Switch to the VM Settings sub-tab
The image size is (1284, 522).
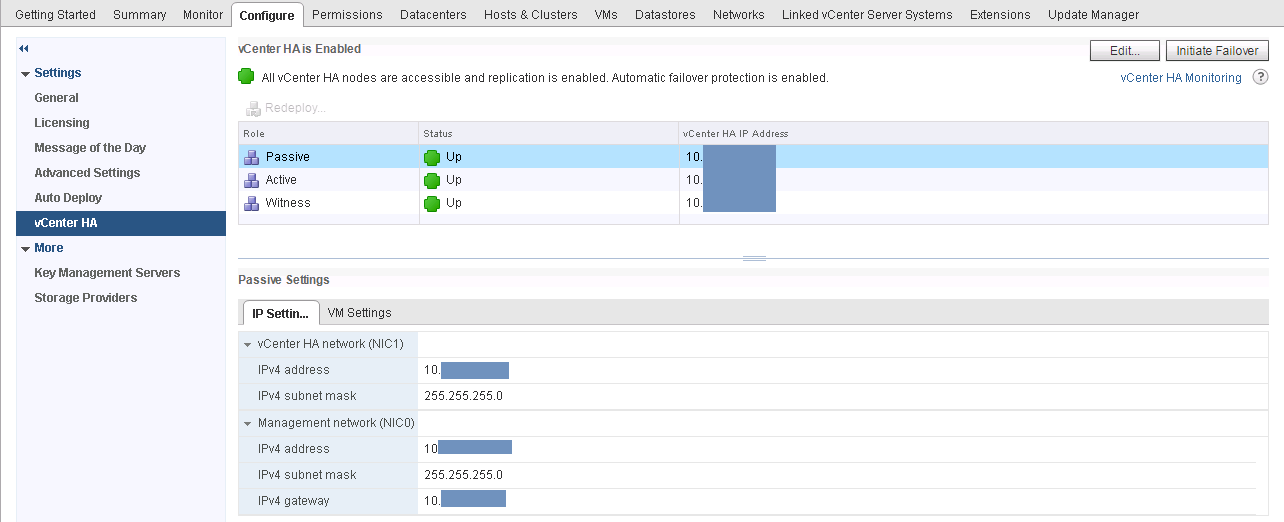pyautogui.click(x=360, y=313)
